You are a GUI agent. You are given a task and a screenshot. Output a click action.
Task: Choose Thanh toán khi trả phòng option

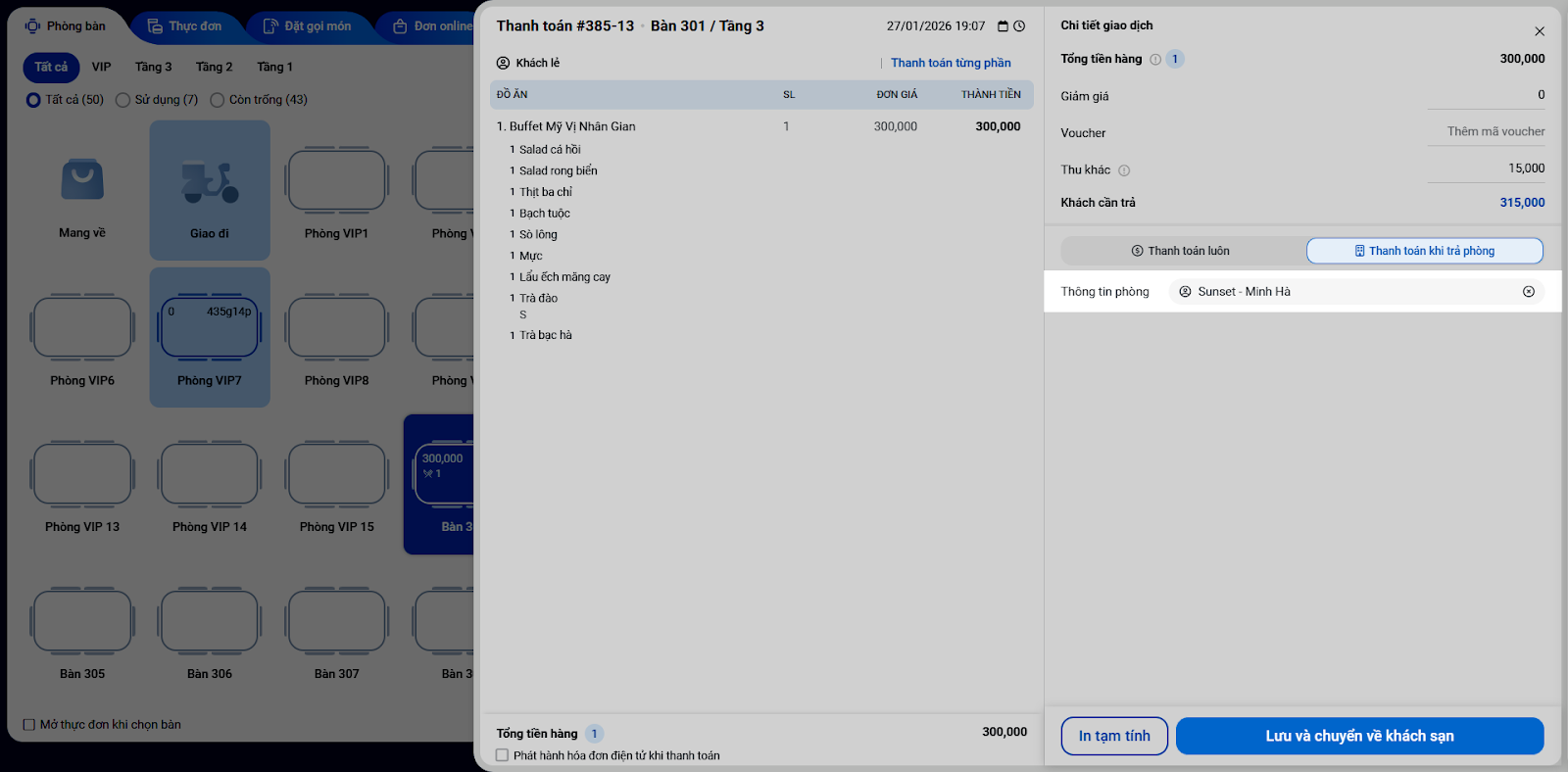(1425, 251)
